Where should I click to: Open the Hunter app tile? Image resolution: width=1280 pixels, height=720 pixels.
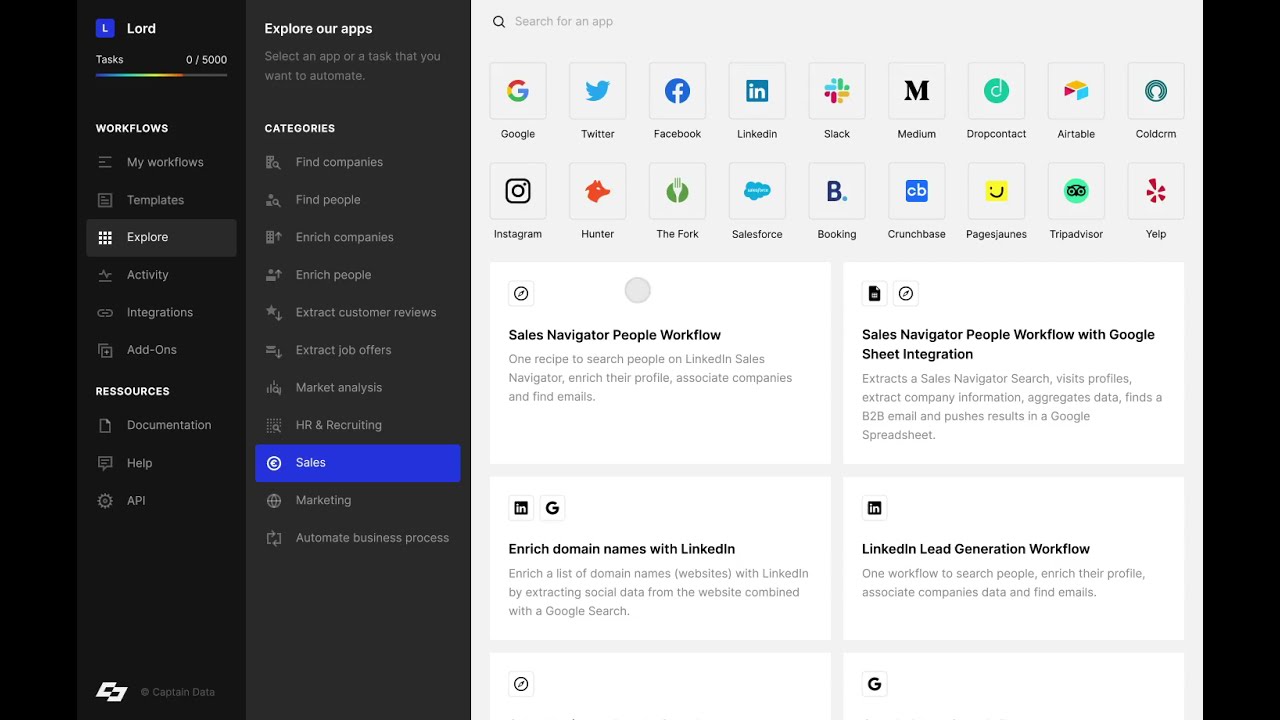[x=598, y=191]
